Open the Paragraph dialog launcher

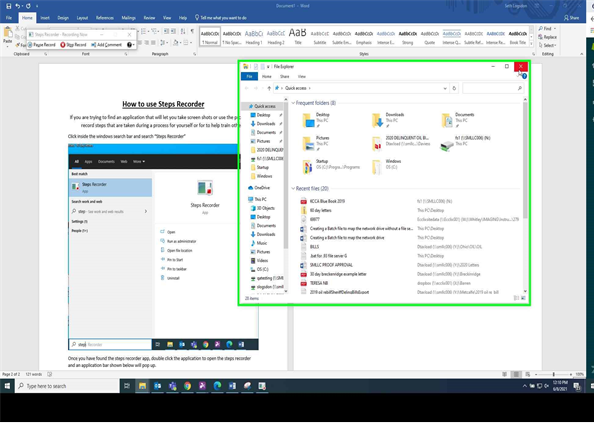195,54
